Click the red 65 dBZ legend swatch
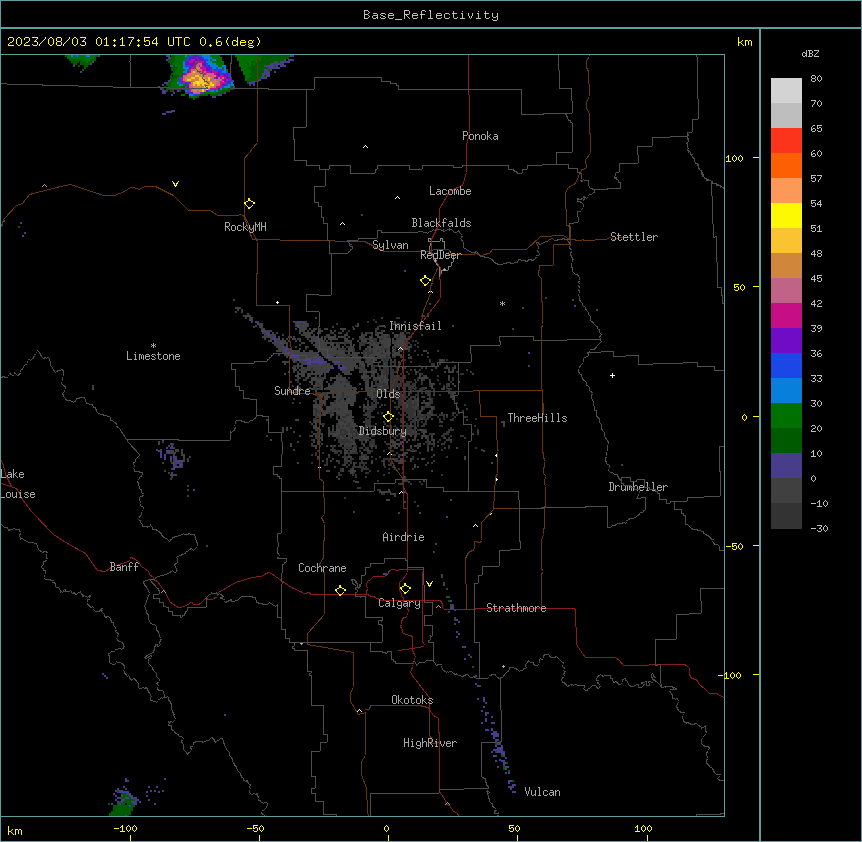 [x=786, y=141]
